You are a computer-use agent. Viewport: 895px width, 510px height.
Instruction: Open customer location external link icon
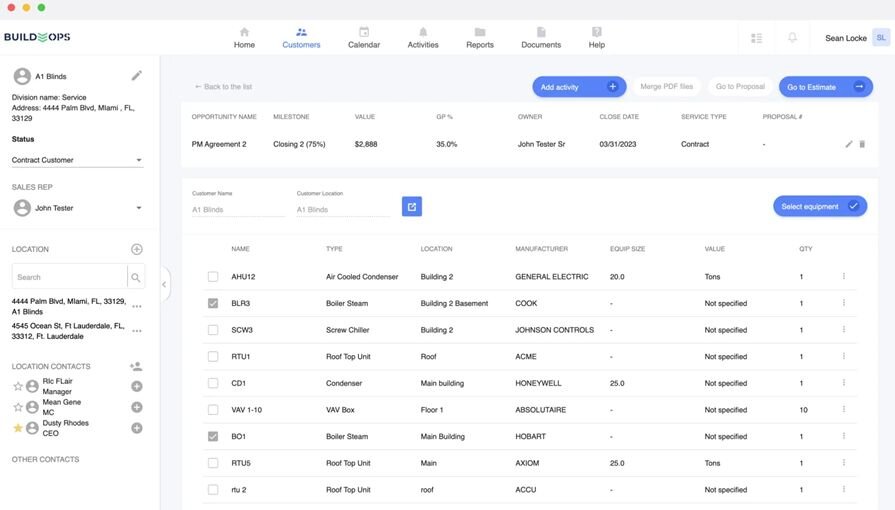[412, 206]
